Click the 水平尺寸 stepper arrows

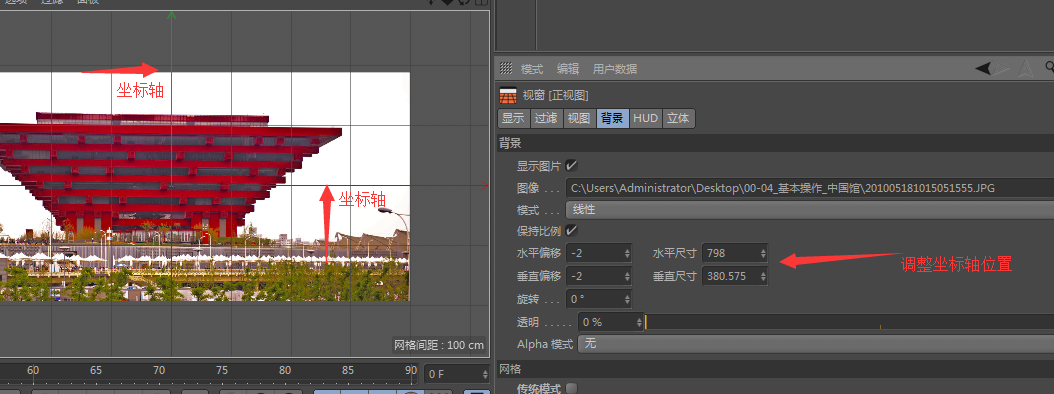tap(763, 253)
